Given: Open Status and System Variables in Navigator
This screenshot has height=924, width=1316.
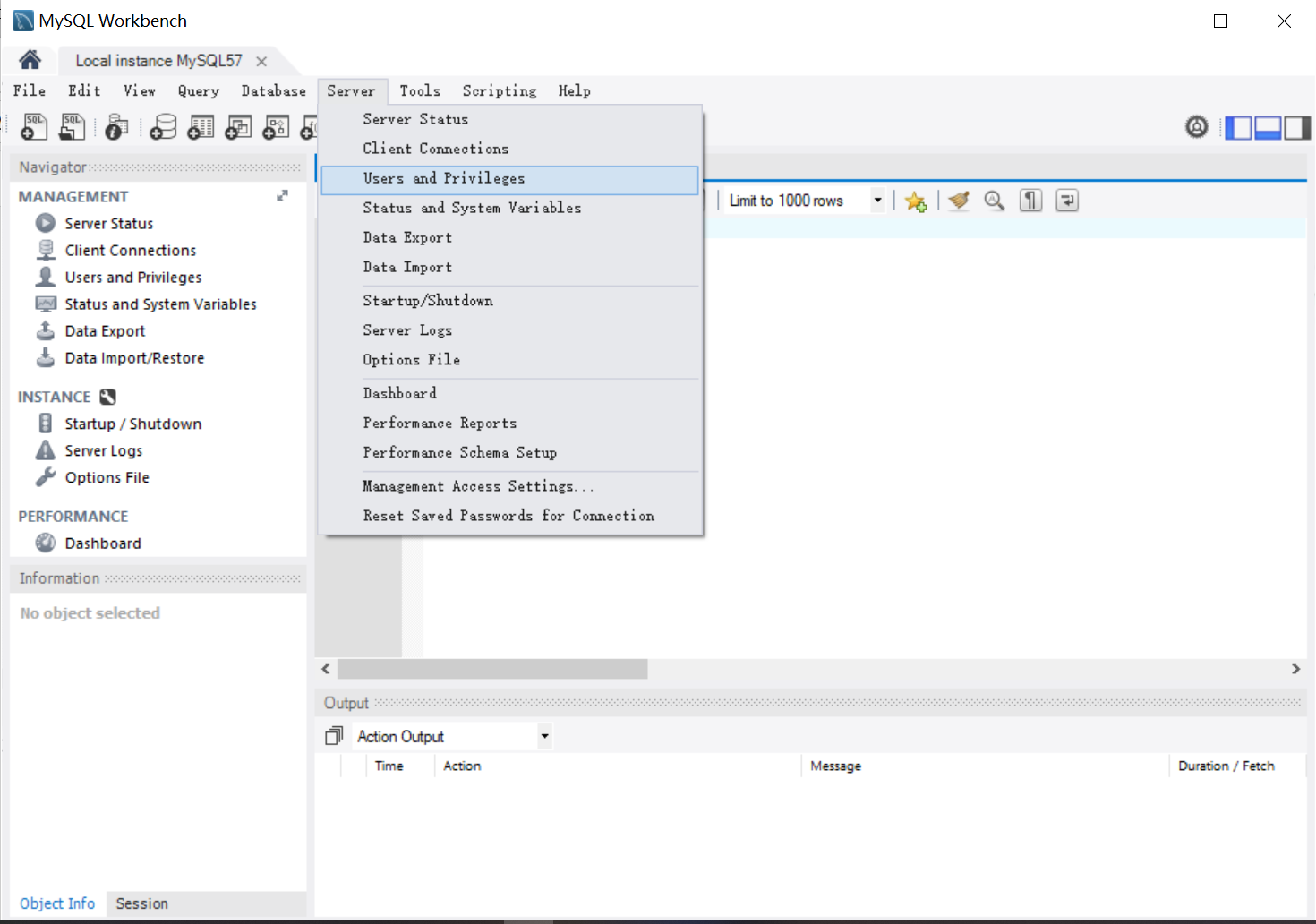Looking at the screenshot, I should click(160, 304).
